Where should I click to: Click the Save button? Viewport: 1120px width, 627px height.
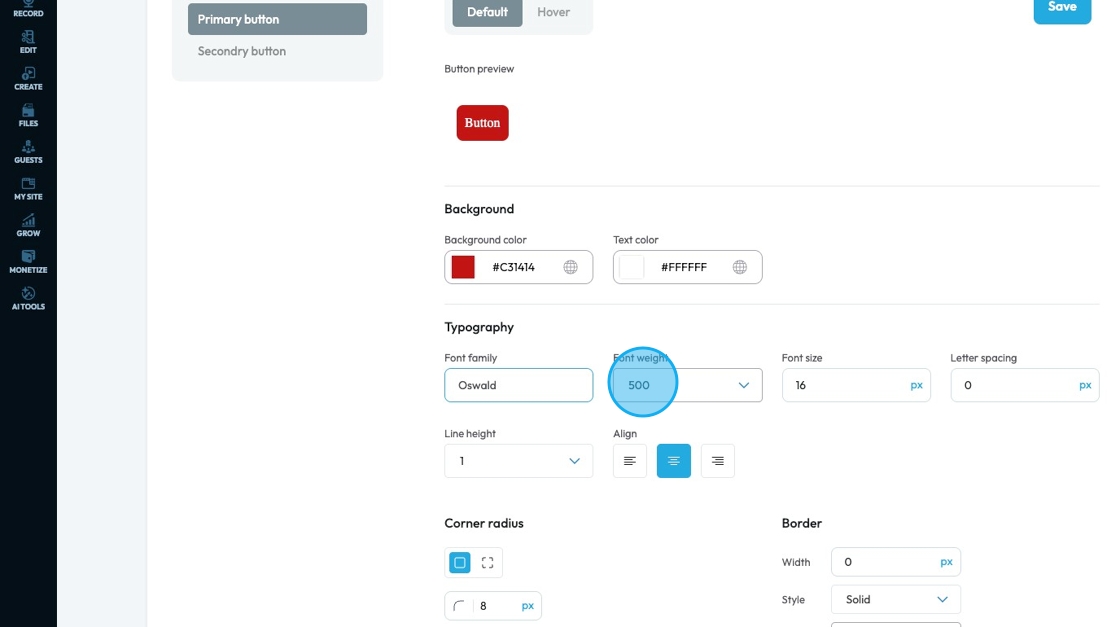(1062, 9)
